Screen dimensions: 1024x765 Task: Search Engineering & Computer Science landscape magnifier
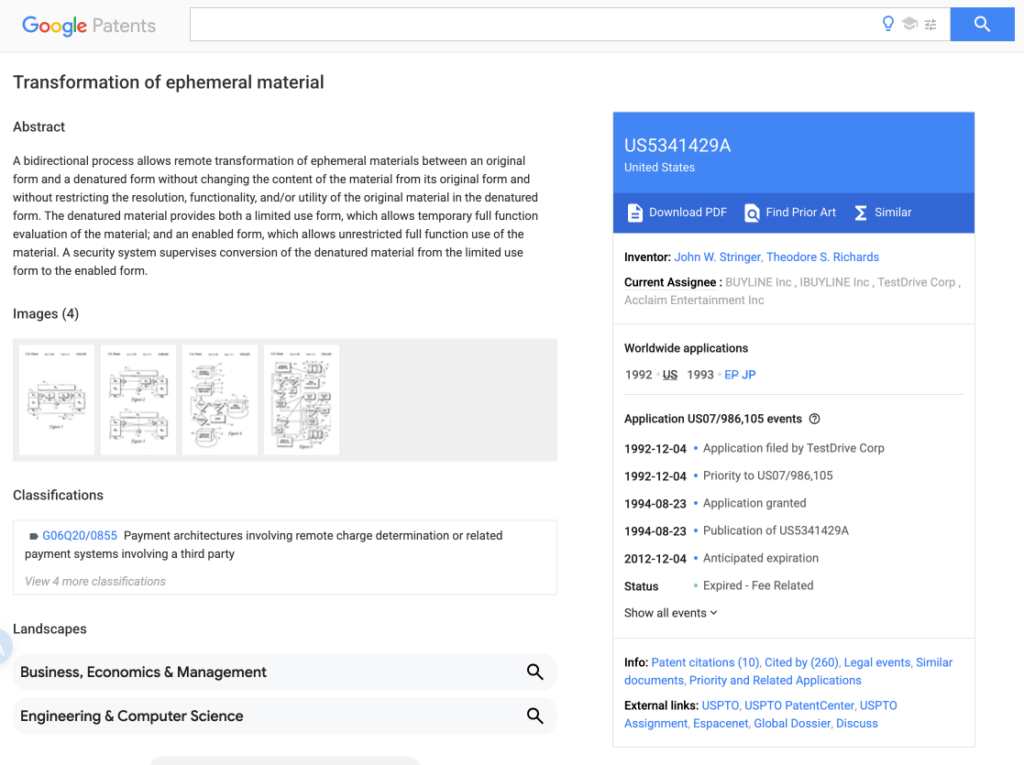pyautogui.click(x=535, y=715)
